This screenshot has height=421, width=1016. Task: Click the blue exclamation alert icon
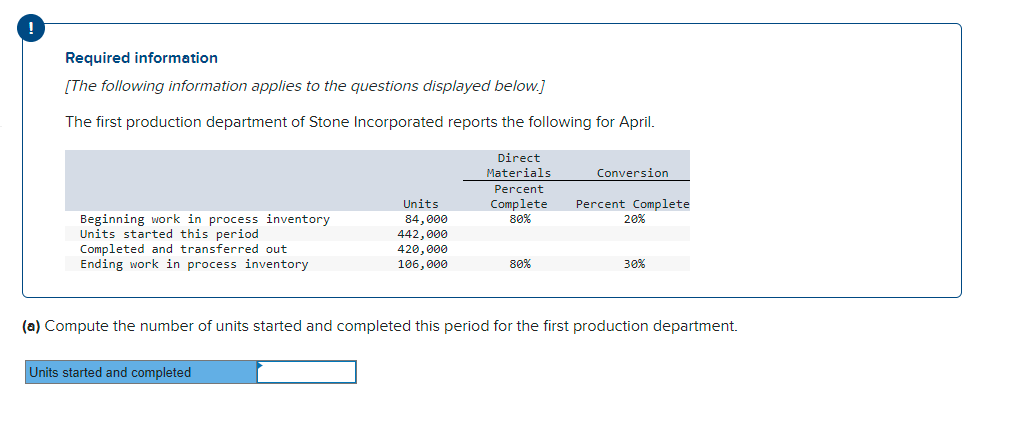34,30
